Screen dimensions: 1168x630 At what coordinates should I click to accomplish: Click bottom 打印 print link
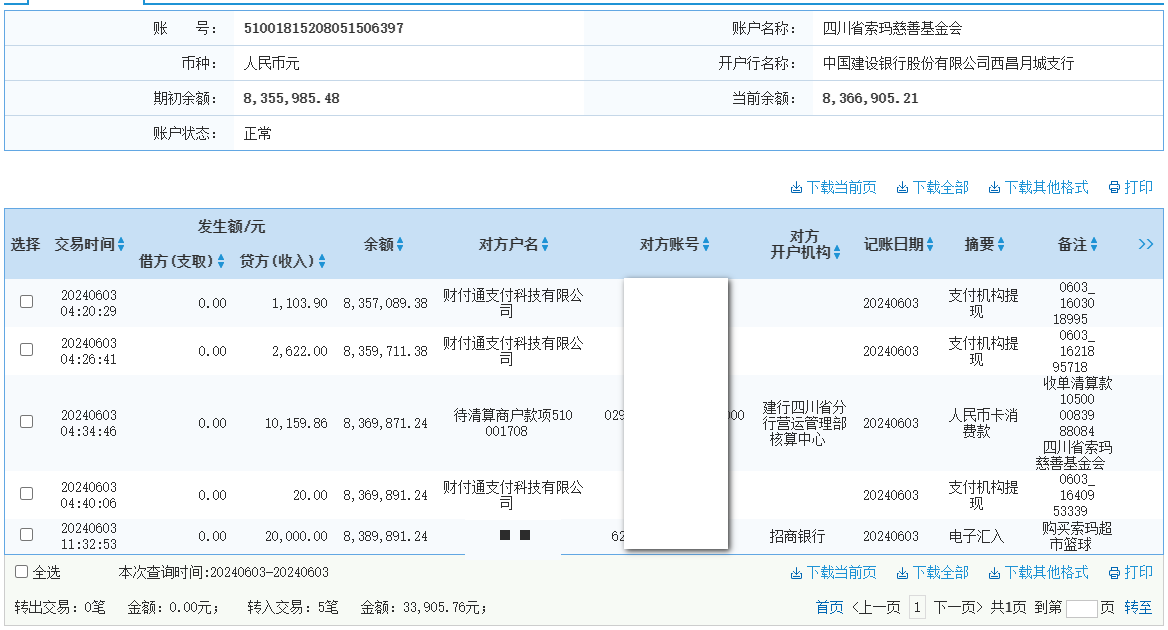pos(1131,573)
